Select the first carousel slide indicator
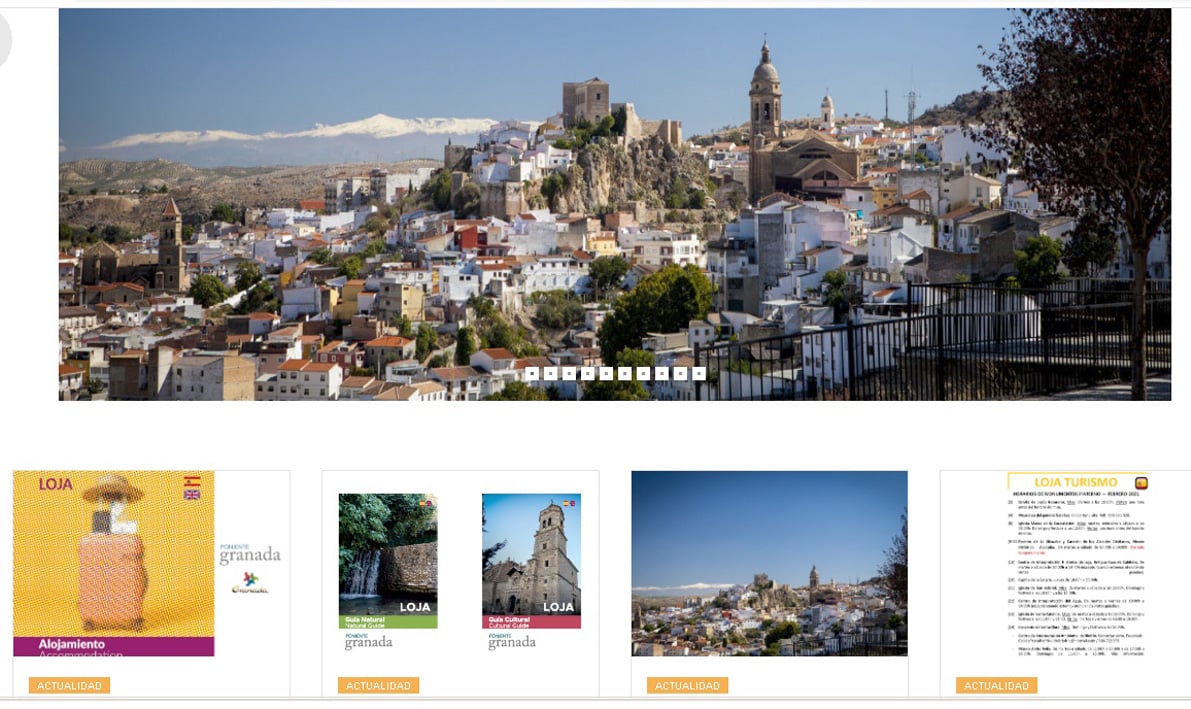The width and height of the screenshot is (1191, 709). point(531,375)
